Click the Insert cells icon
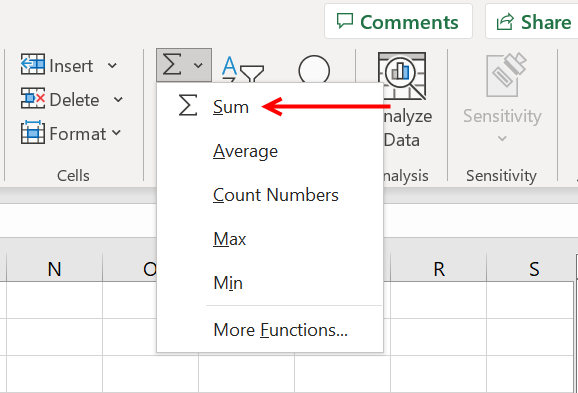Screen dimensions: 578x393 [x=33, y=65]
